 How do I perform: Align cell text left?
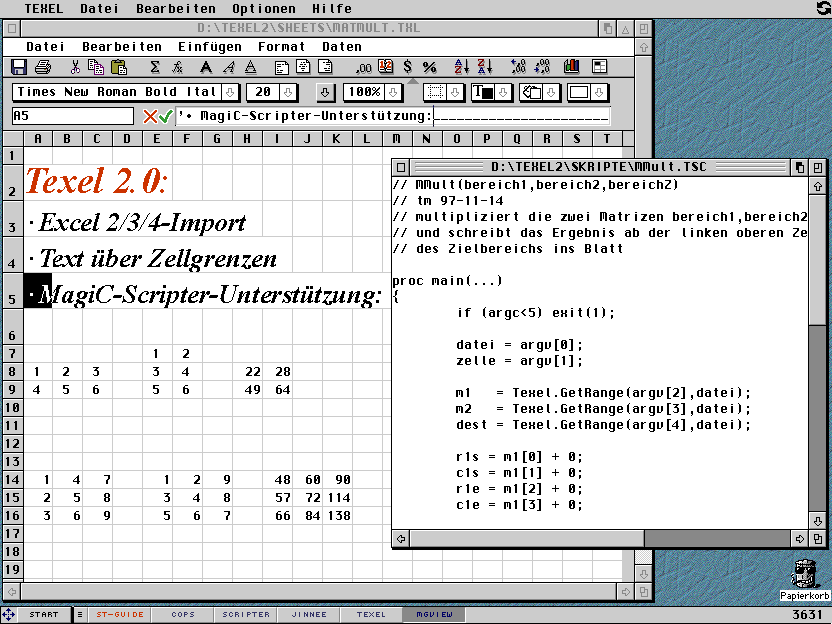tap(282, 67)
